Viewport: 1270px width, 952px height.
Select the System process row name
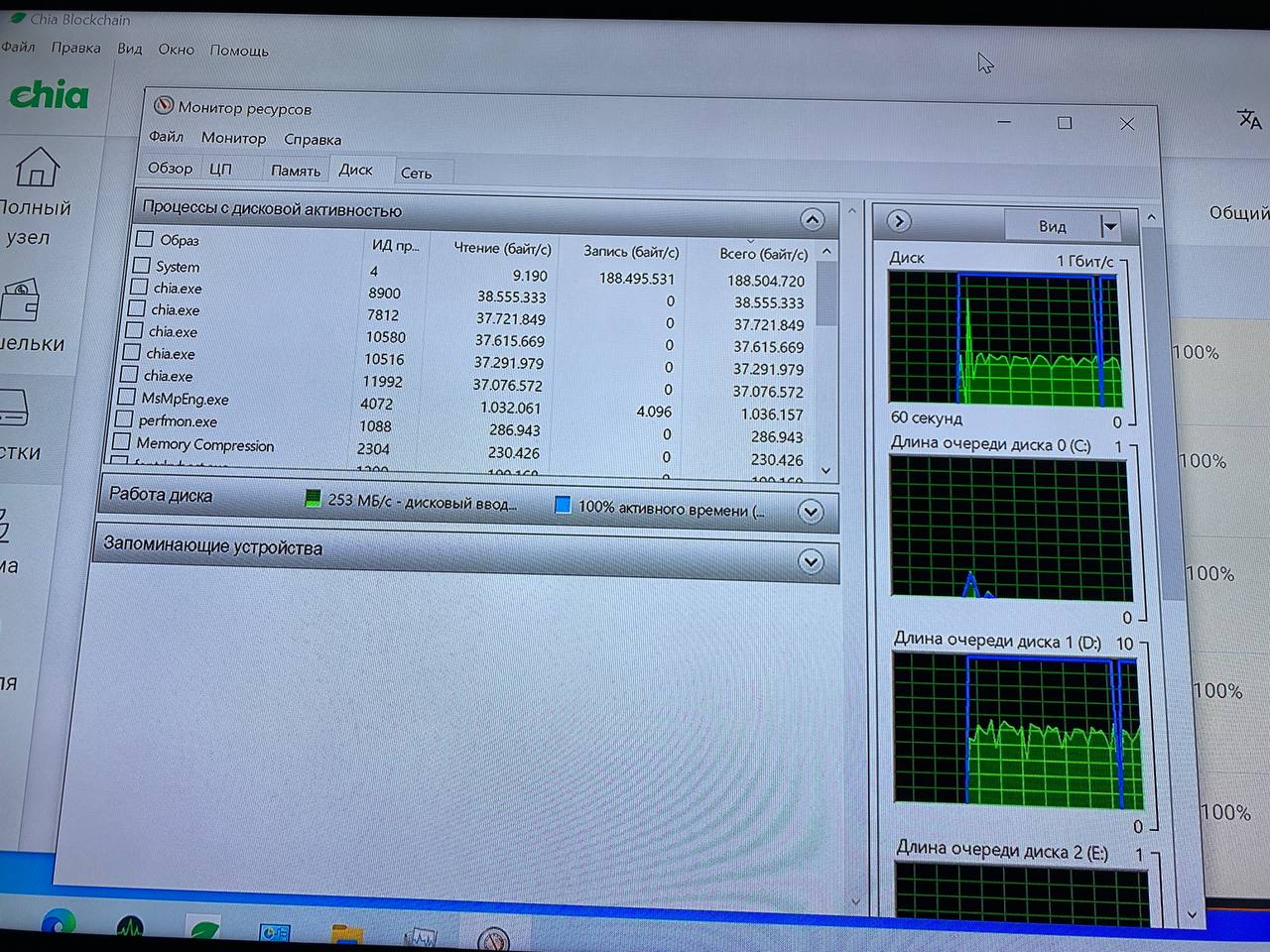pos(178,267)
